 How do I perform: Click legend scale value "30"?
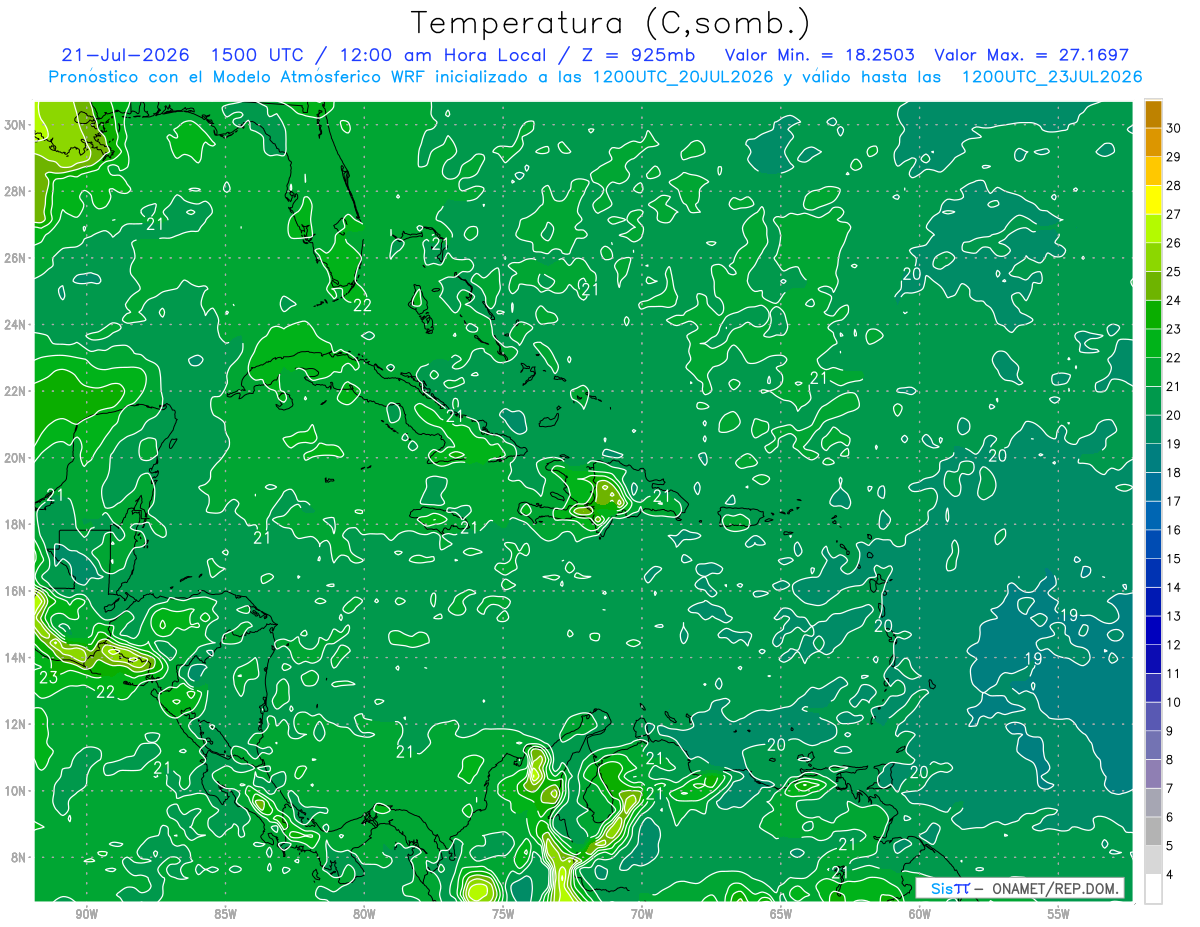coord(1174,128)
